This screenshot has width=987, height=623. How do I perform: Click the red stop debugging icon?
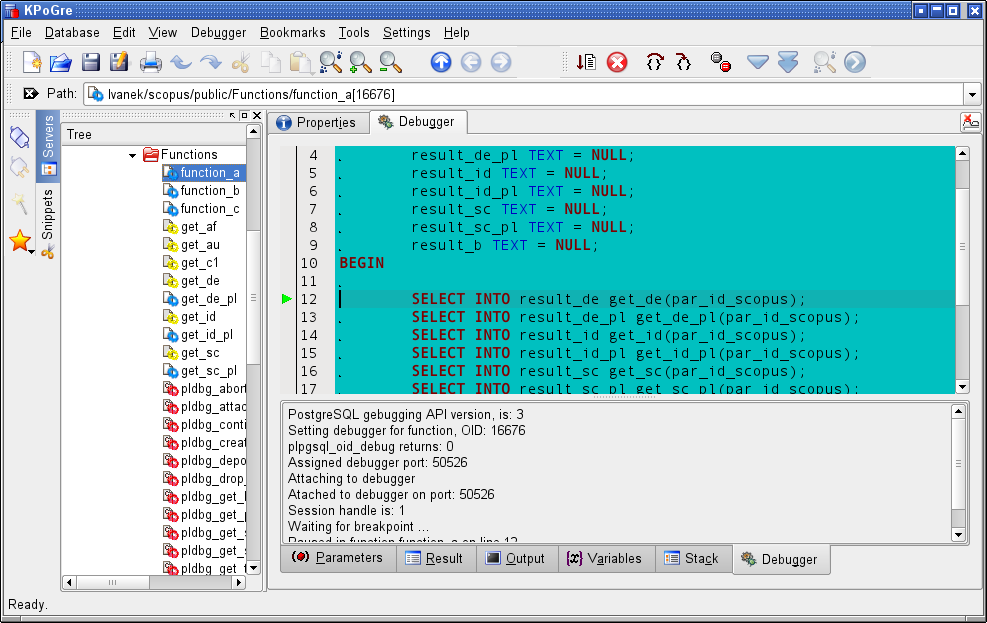(617, 62)
